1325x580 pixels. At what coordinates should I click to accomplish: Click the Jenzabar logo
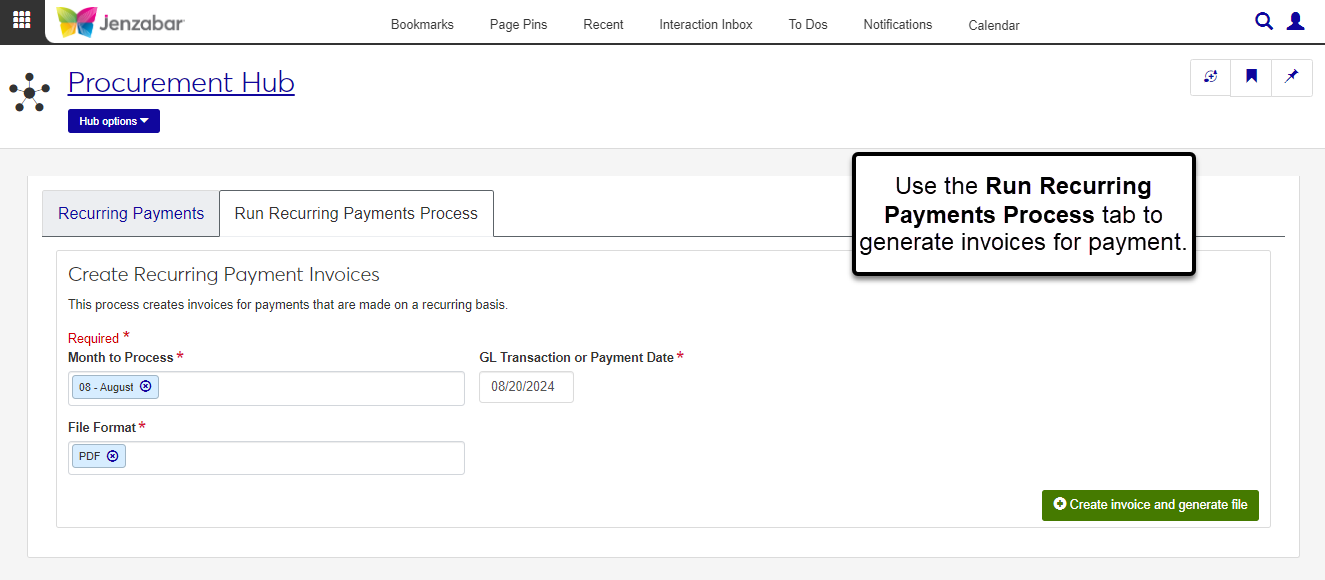[x=120, y=22]
